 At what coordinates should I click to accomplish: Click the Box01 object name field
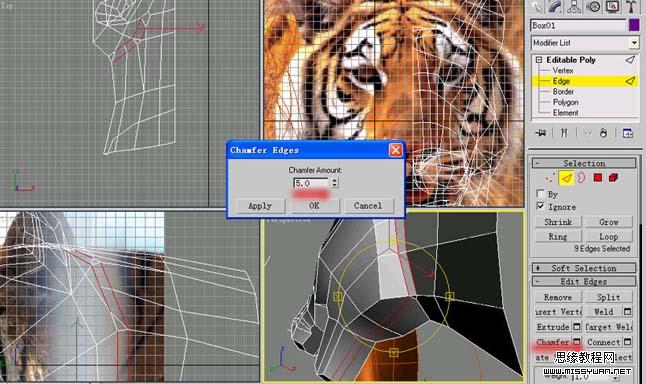578,26
